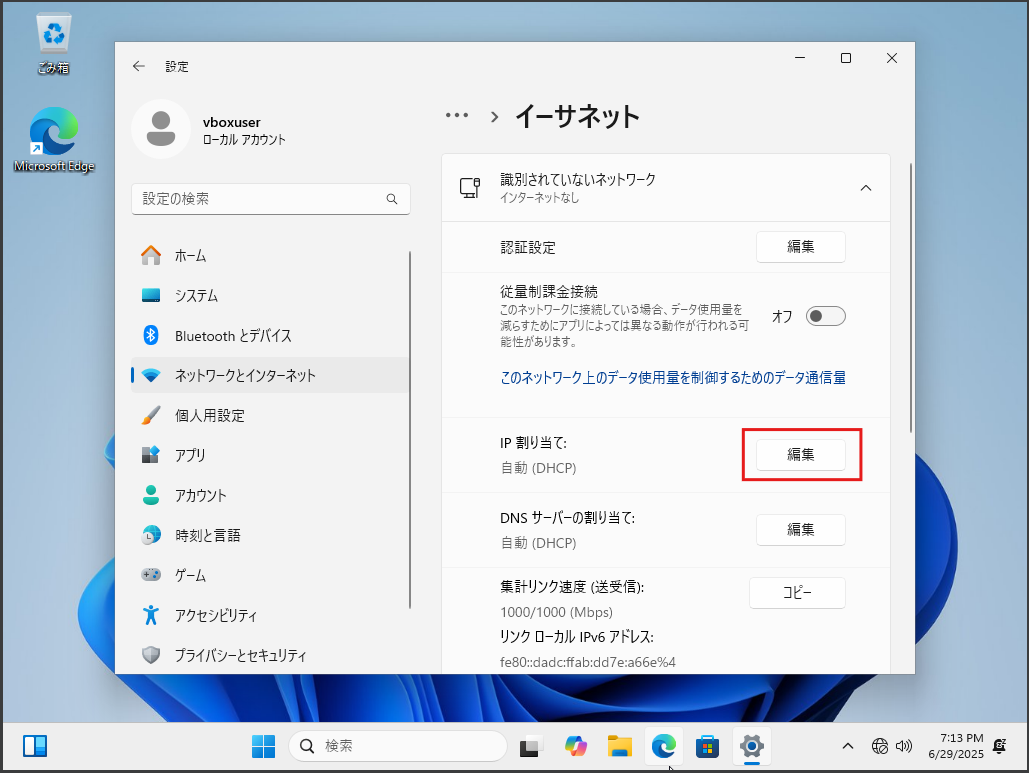Click 編集 for DNS サーバーの割り当て
This screenshot has width=1029, height=773.
pyautogui.click(x=801, y=530)
